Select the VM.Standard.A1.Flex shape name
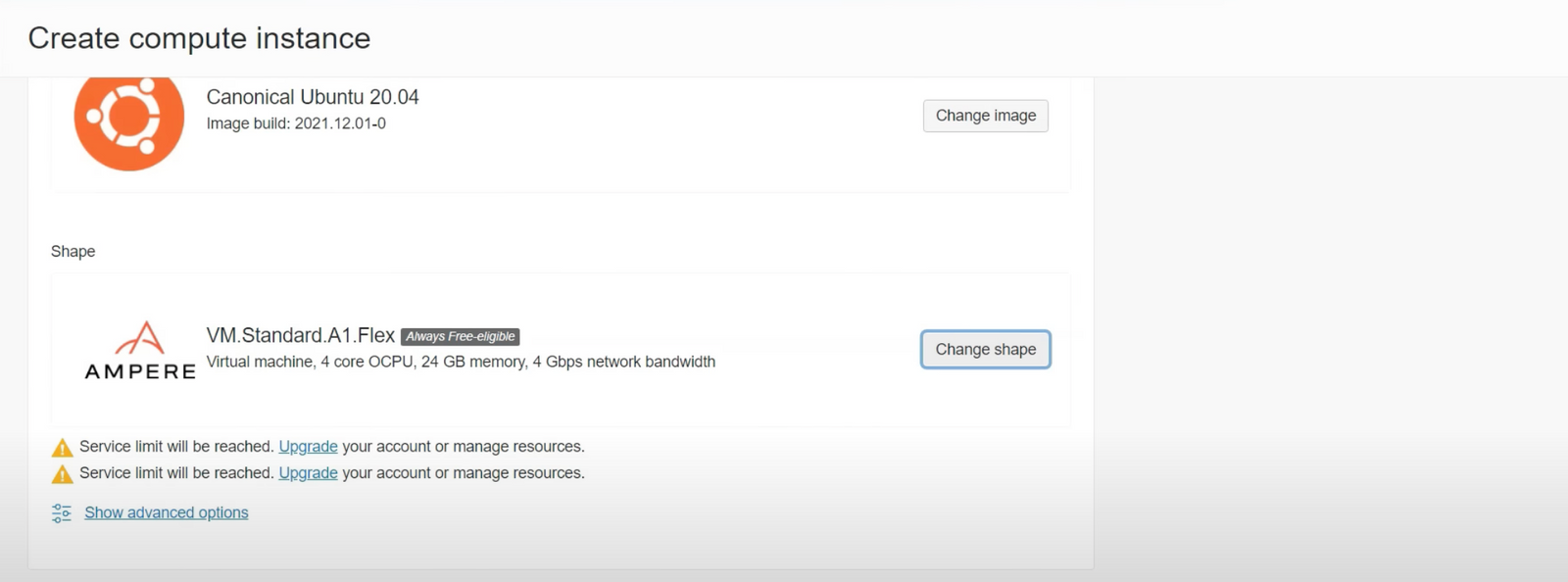 (x=301, y=334)
